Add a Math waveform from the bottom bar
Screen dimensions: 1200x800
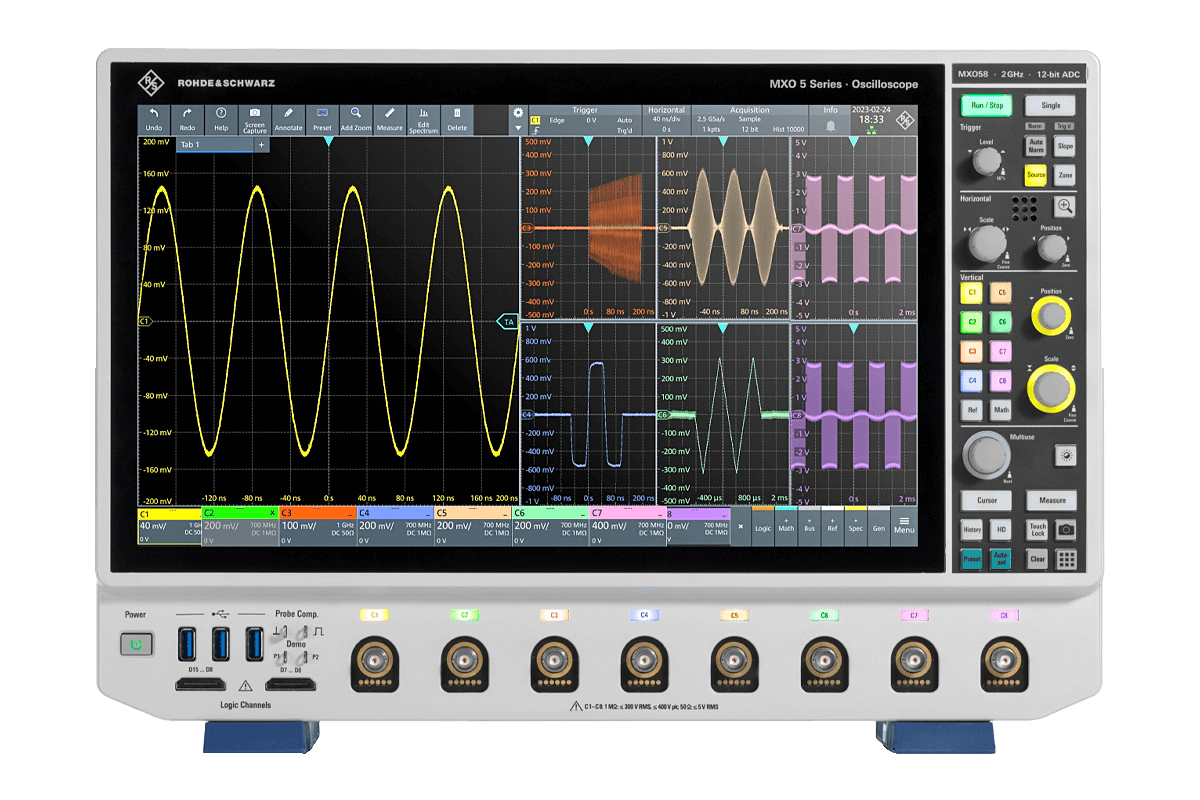point(787,524)
